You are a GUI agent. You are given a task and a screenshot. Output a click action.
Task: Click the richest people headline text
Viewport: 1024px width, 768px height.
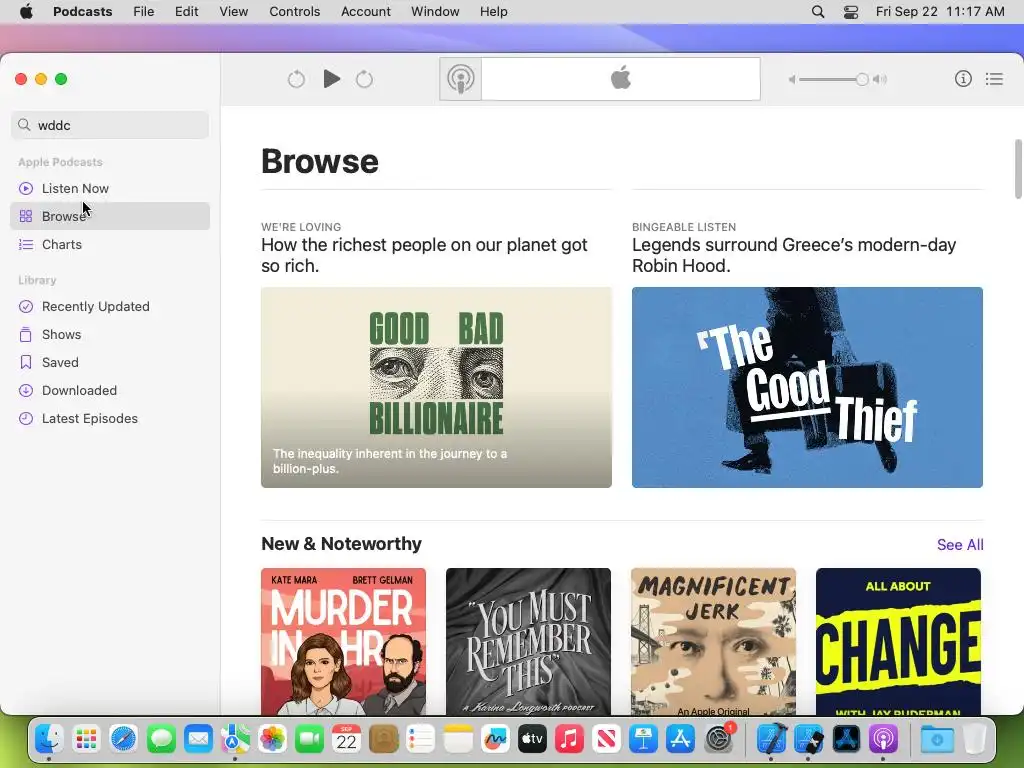424,255
